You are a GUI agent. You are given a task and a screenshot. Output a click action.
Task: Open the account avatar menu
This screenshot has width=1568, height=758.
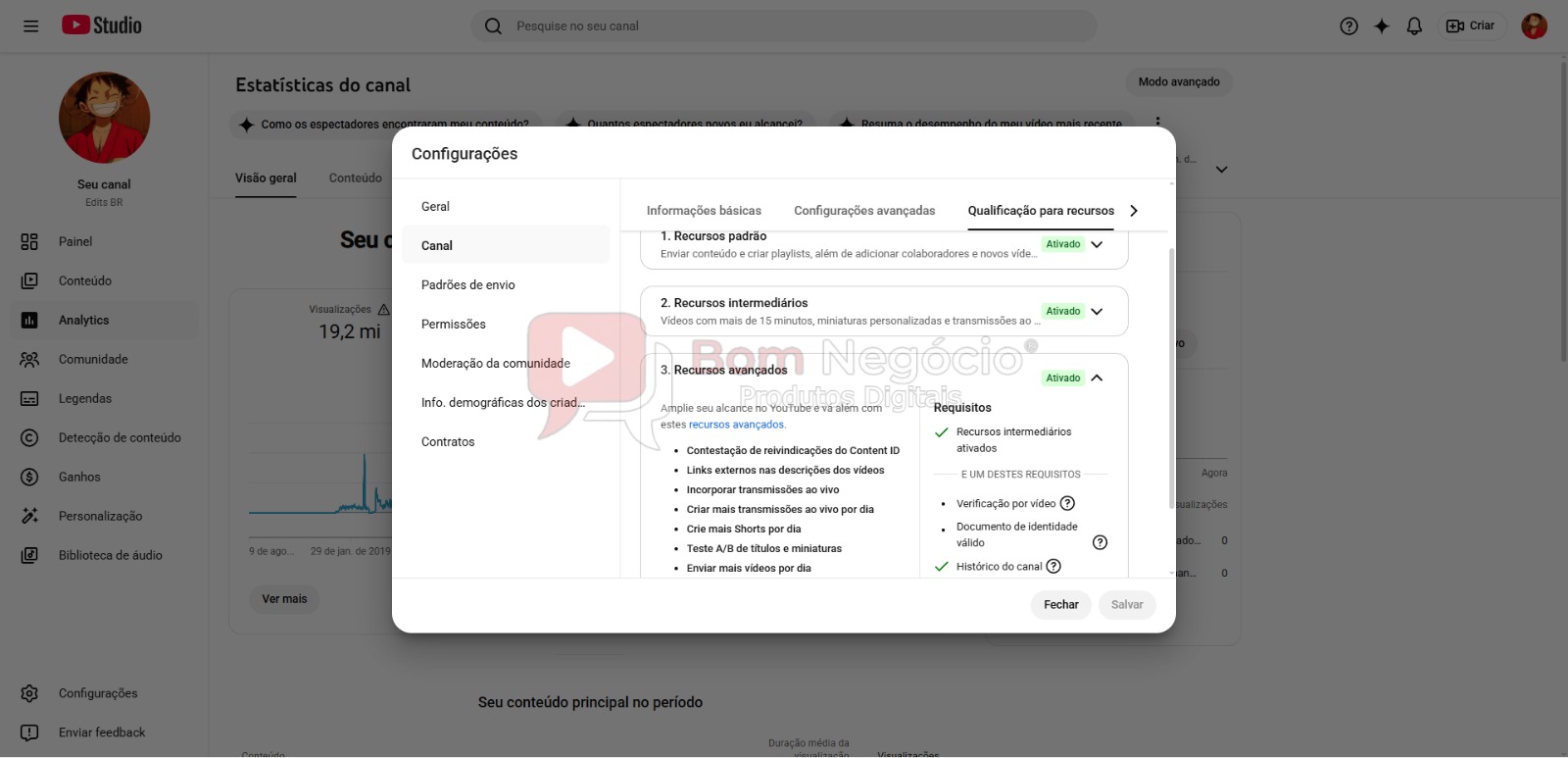[x=1534, y=25]
